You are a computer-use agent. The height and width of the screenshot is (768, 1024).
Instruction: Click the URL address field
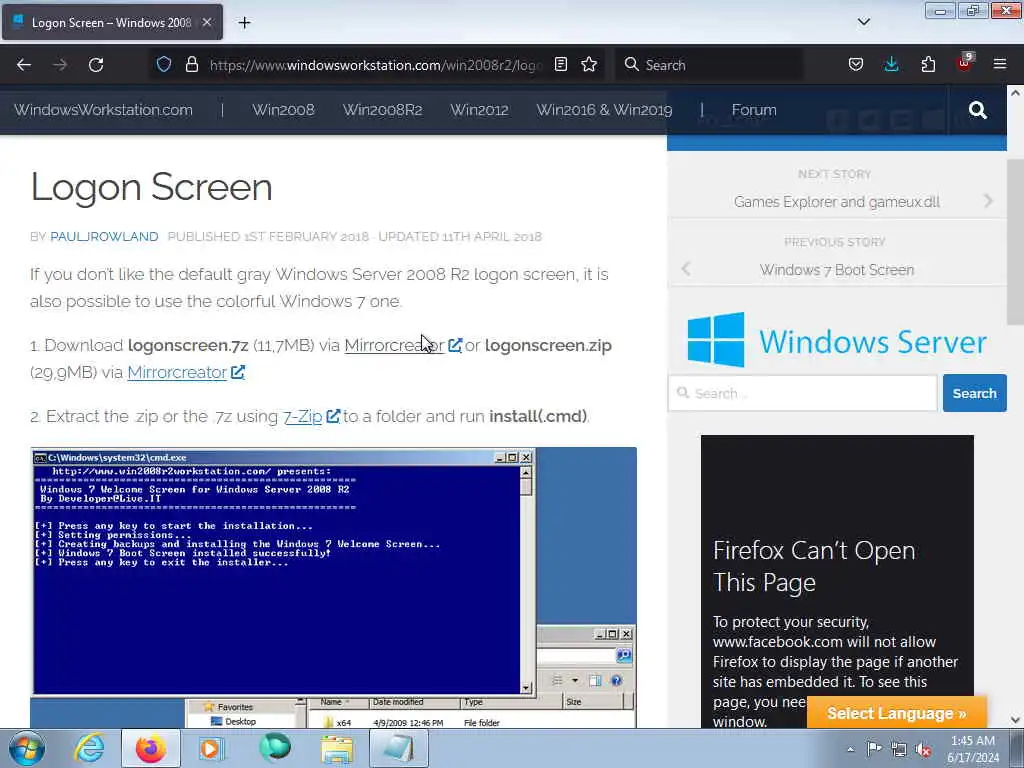point(376,65)
